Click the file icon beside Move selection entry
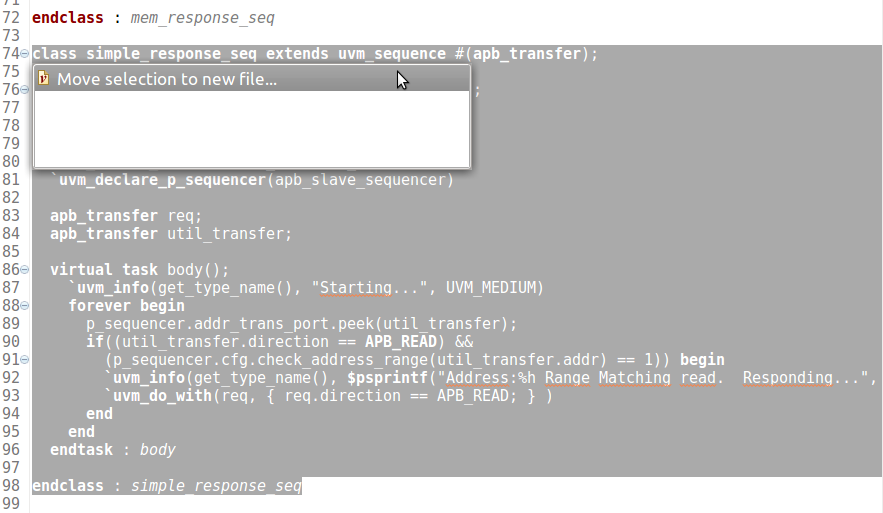883x513 pixels. point(43,79)
